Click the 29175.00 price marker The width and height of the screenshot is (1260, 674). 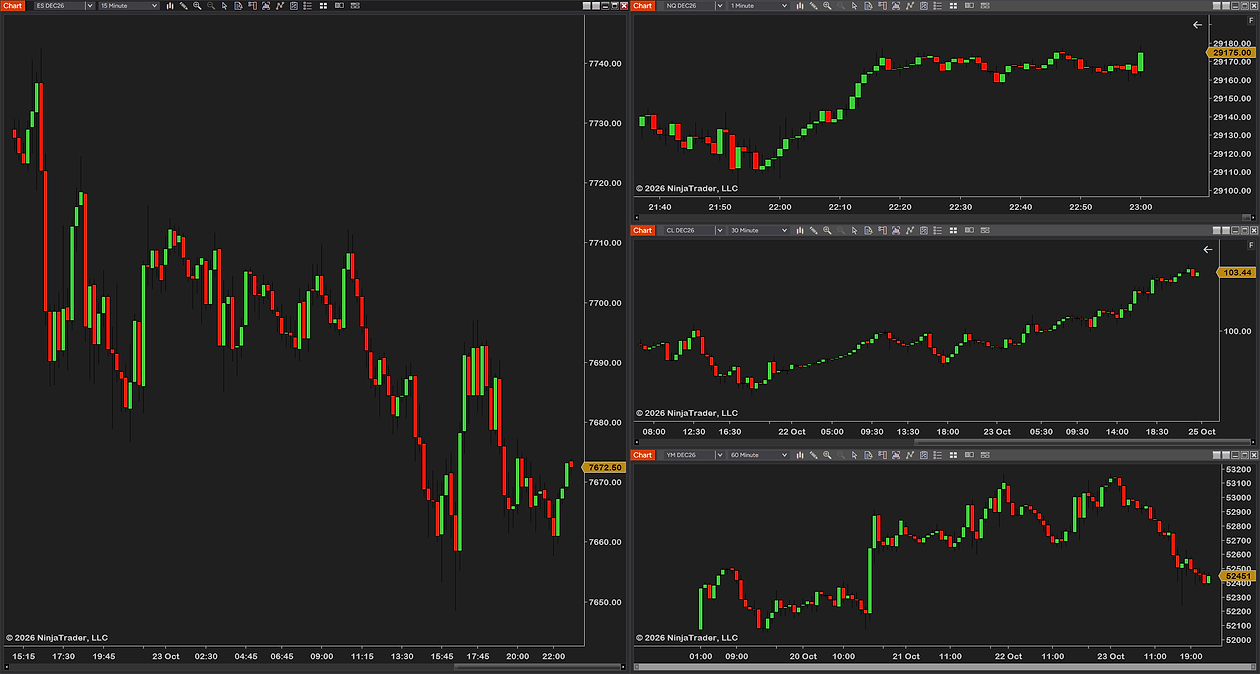1232,52
